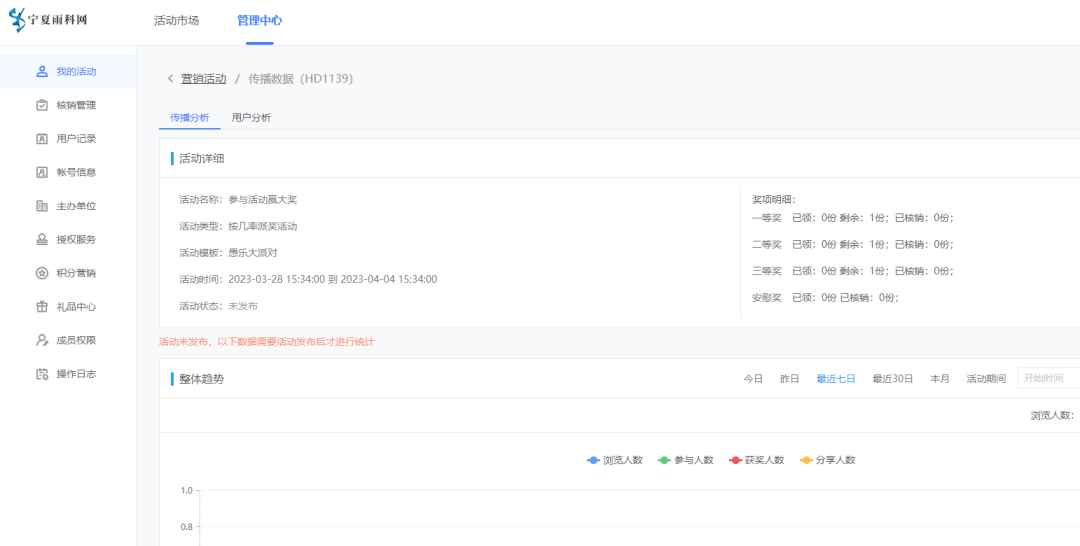1080x546 pixels.
Task: Click the 活动类型: 按几率派奖活动 text
Action: click(238, 226)
